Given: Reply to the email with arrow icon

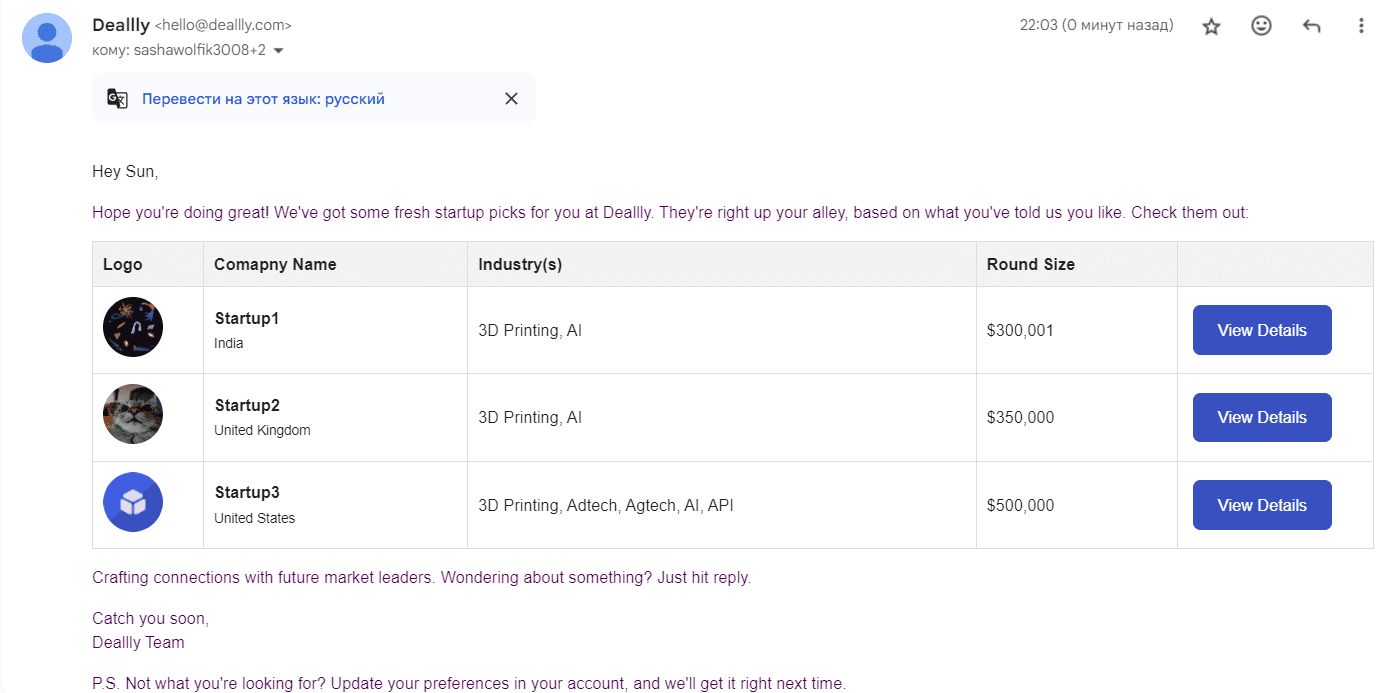Looking at the screenshot, I should [1311, 26].
